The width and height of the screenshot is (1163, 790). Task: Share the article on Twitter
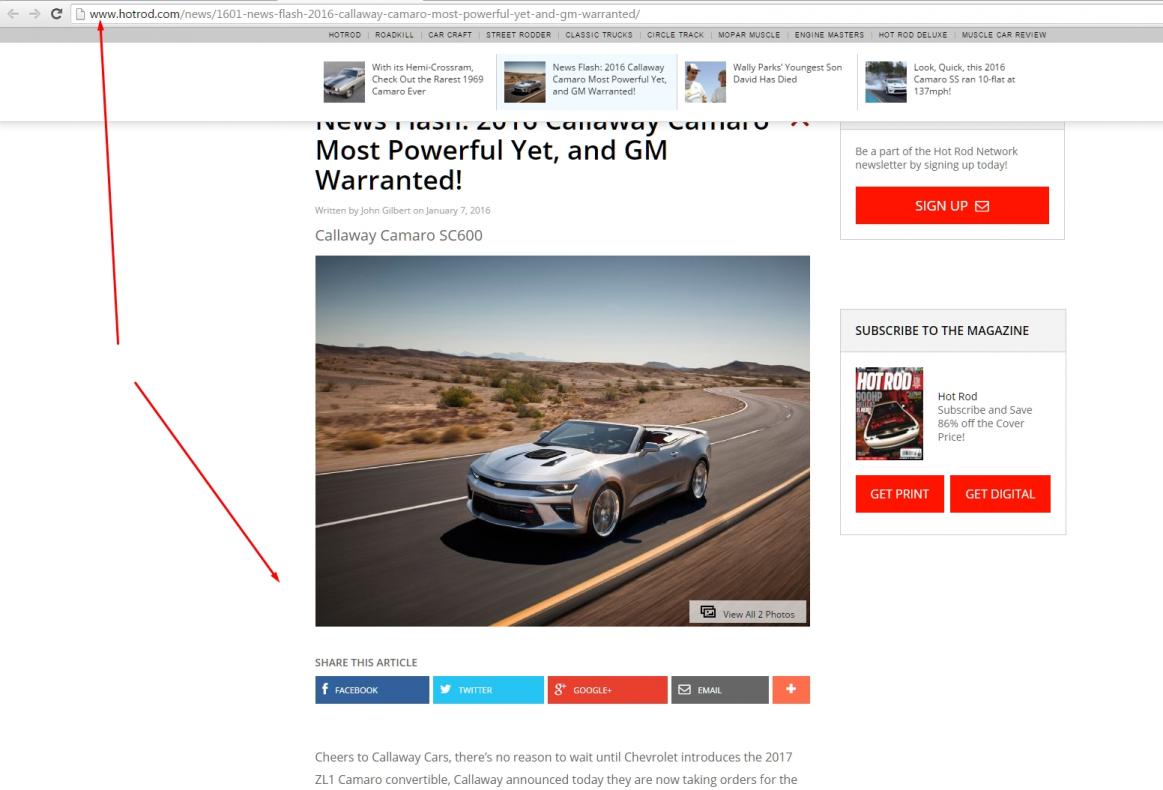(x=488, y=690)
